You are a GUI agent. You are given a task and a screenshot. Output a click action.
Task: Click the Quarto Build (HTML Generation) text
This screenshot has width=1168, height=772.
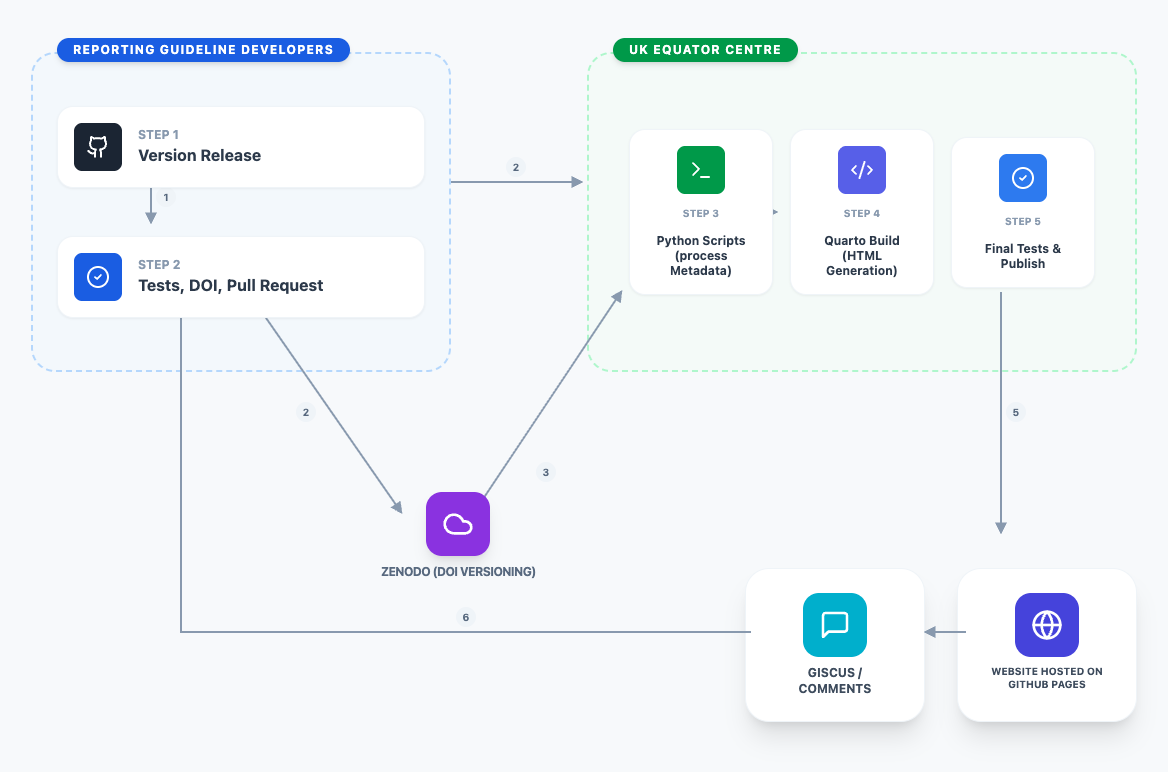point(861,256)
